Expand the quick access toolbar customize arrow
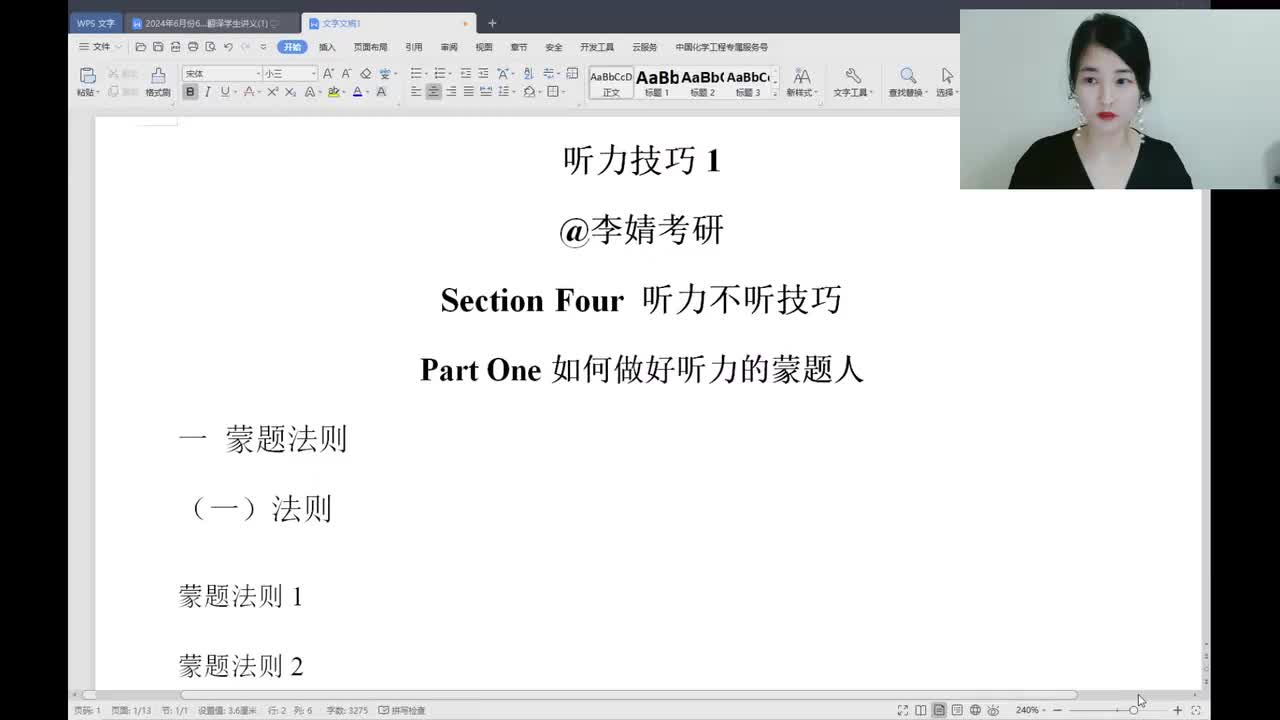The height and width of the screenshot is (720, 1280). (x=263, y=47)
